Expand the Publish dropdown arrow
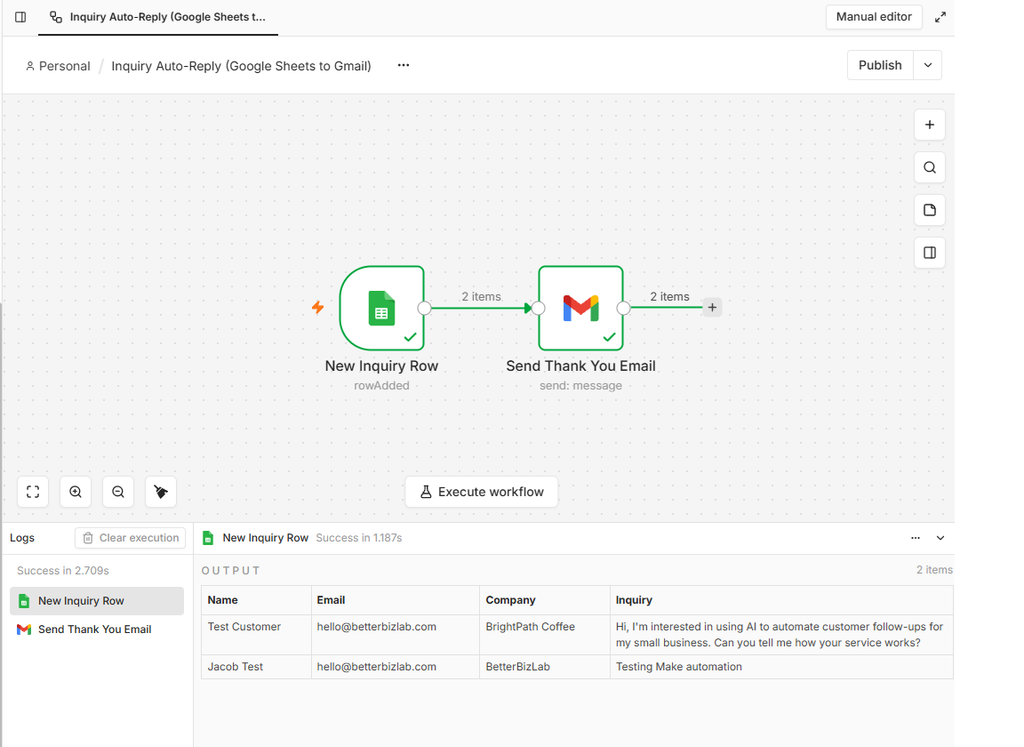1024x747 pixels. [927, 65]
